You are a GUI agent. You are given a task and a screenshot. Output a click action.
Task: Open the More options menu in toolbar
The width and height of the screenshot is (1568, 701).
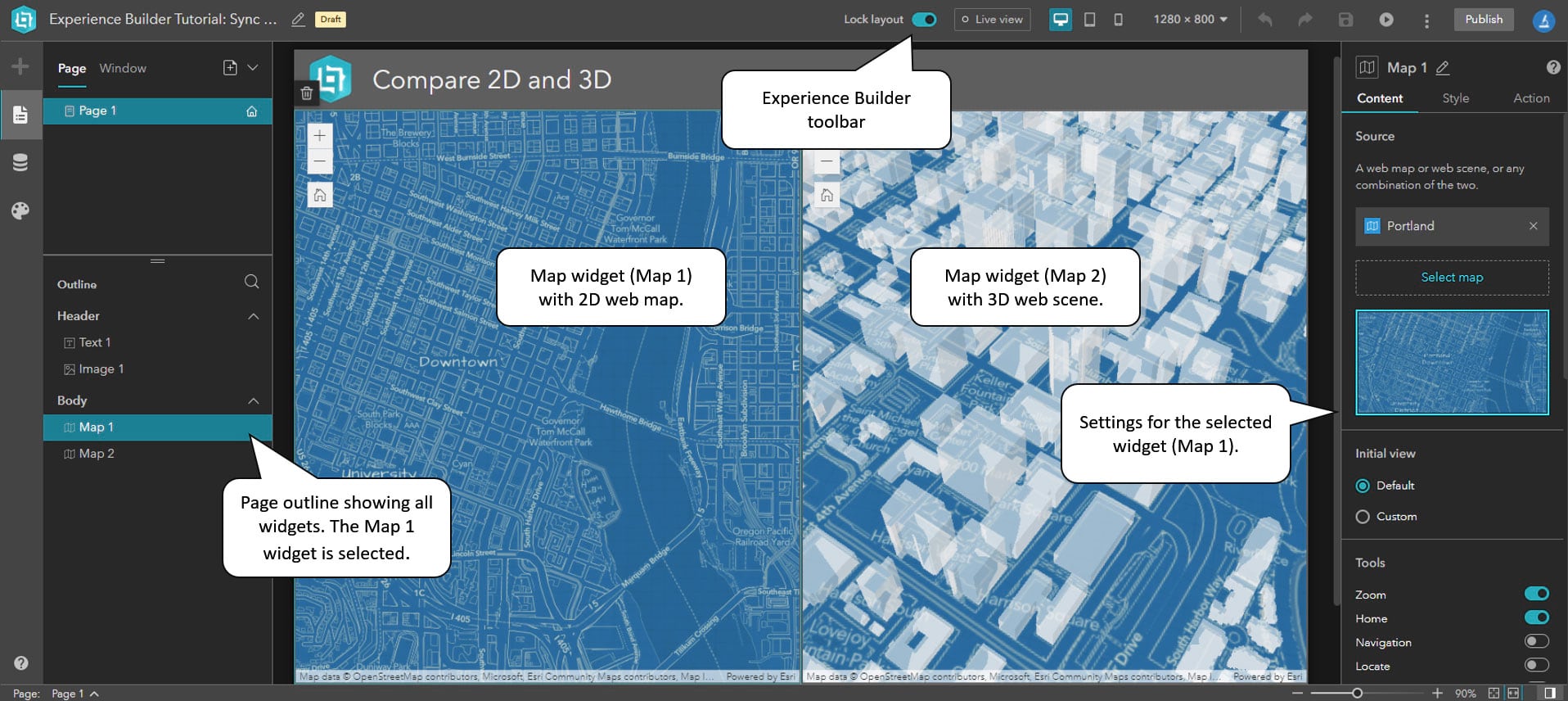[1426, 20]
